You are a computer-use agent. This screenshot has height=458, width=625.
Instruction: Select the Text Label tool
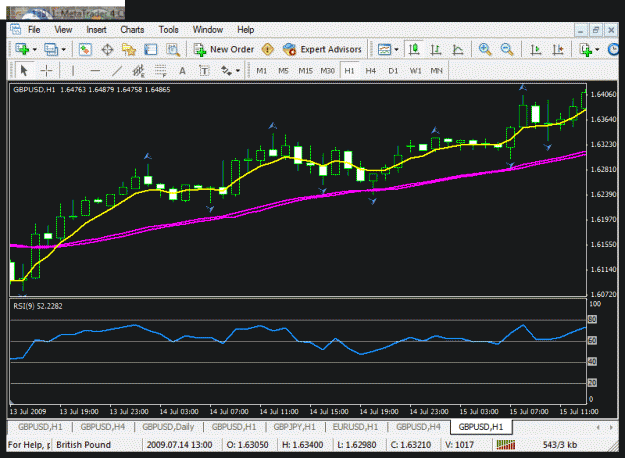point(204,71)
